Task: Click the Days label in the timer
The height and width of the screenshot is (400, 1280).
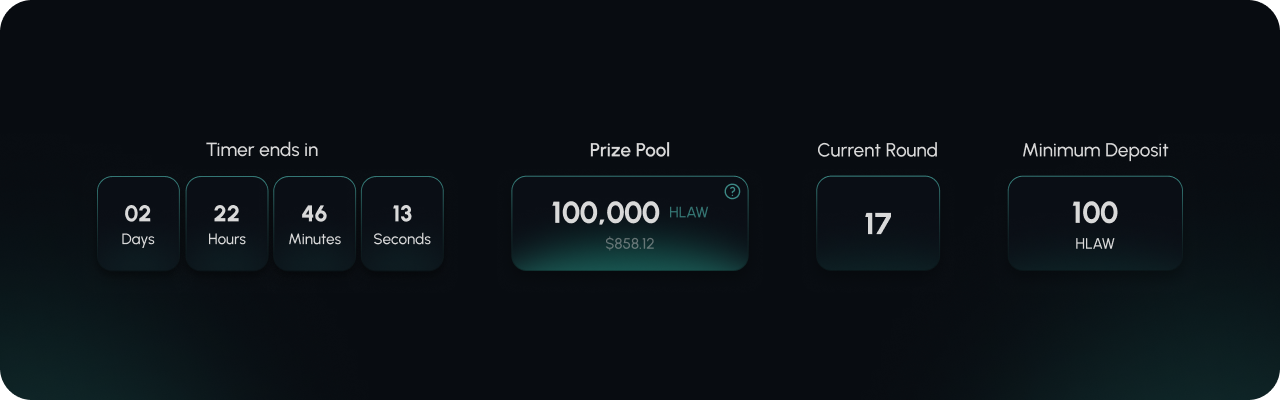Action: pyautogui.click(x=138, y=239)
